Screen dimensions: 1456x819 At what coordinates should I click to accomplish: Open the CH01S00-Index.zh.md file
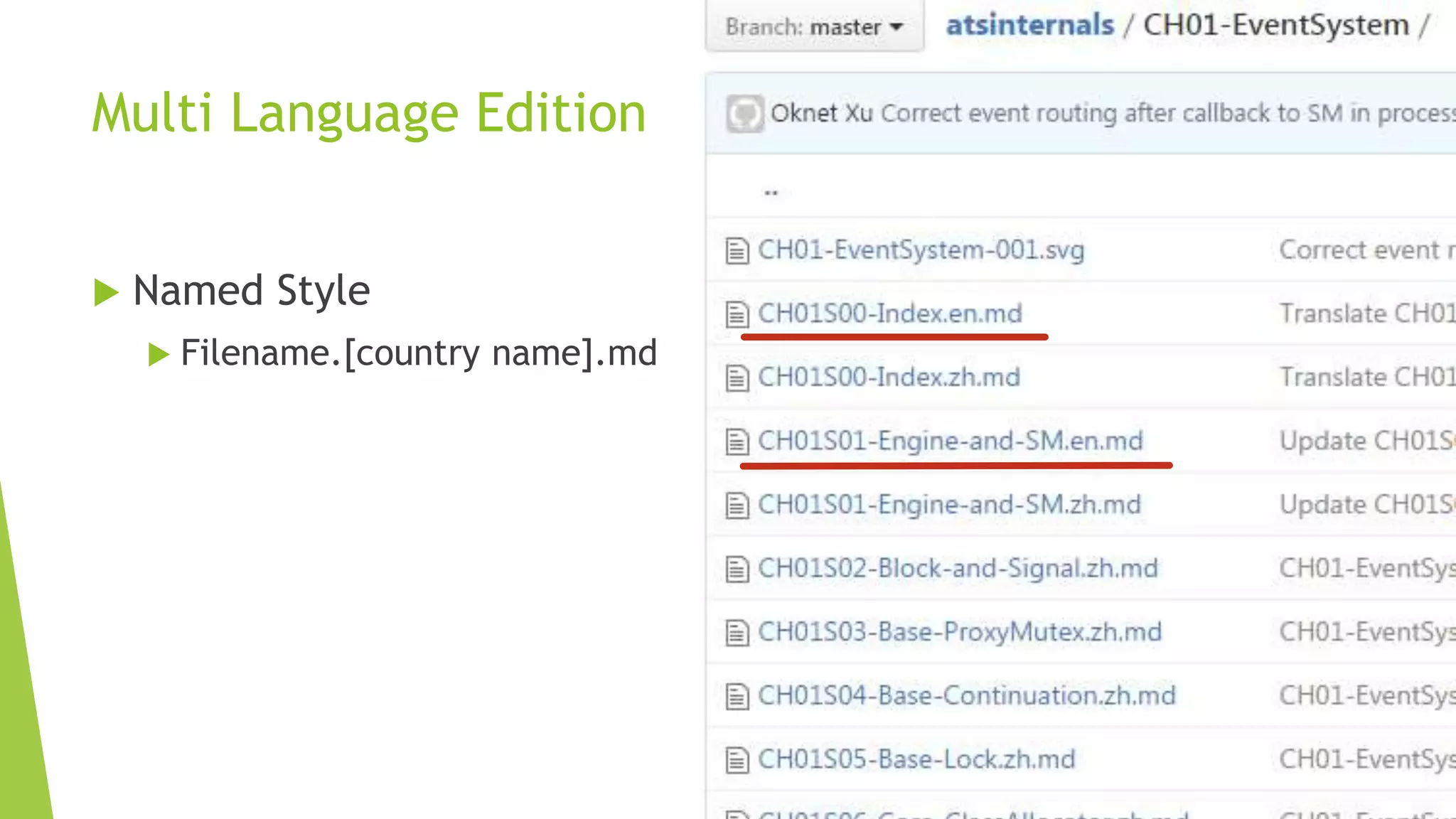tap(889, 378)
